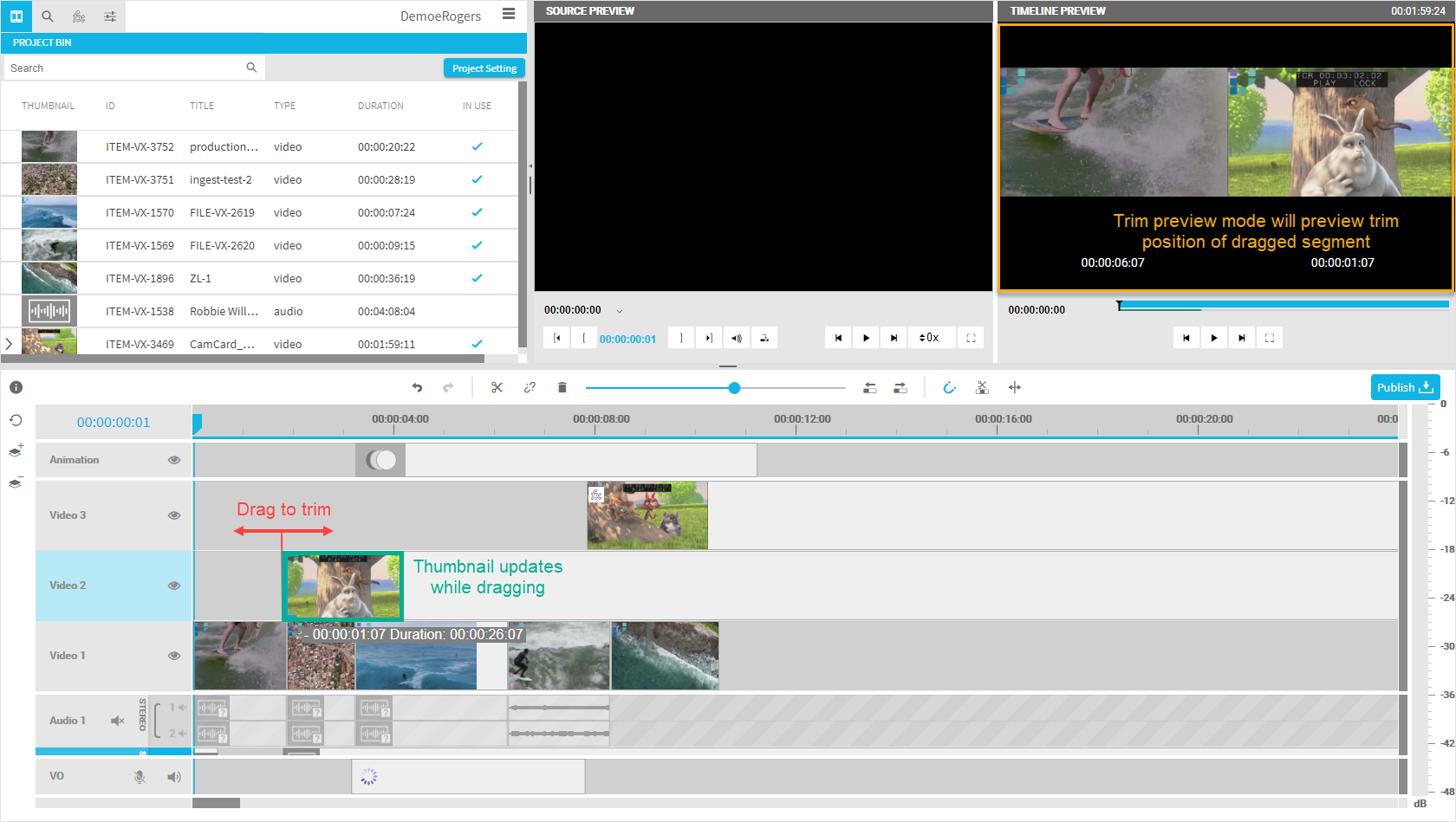Mute the Audio 1 track
Image resolution: width=1456 pixels, height=822 pixels.
tap(118, 721)
